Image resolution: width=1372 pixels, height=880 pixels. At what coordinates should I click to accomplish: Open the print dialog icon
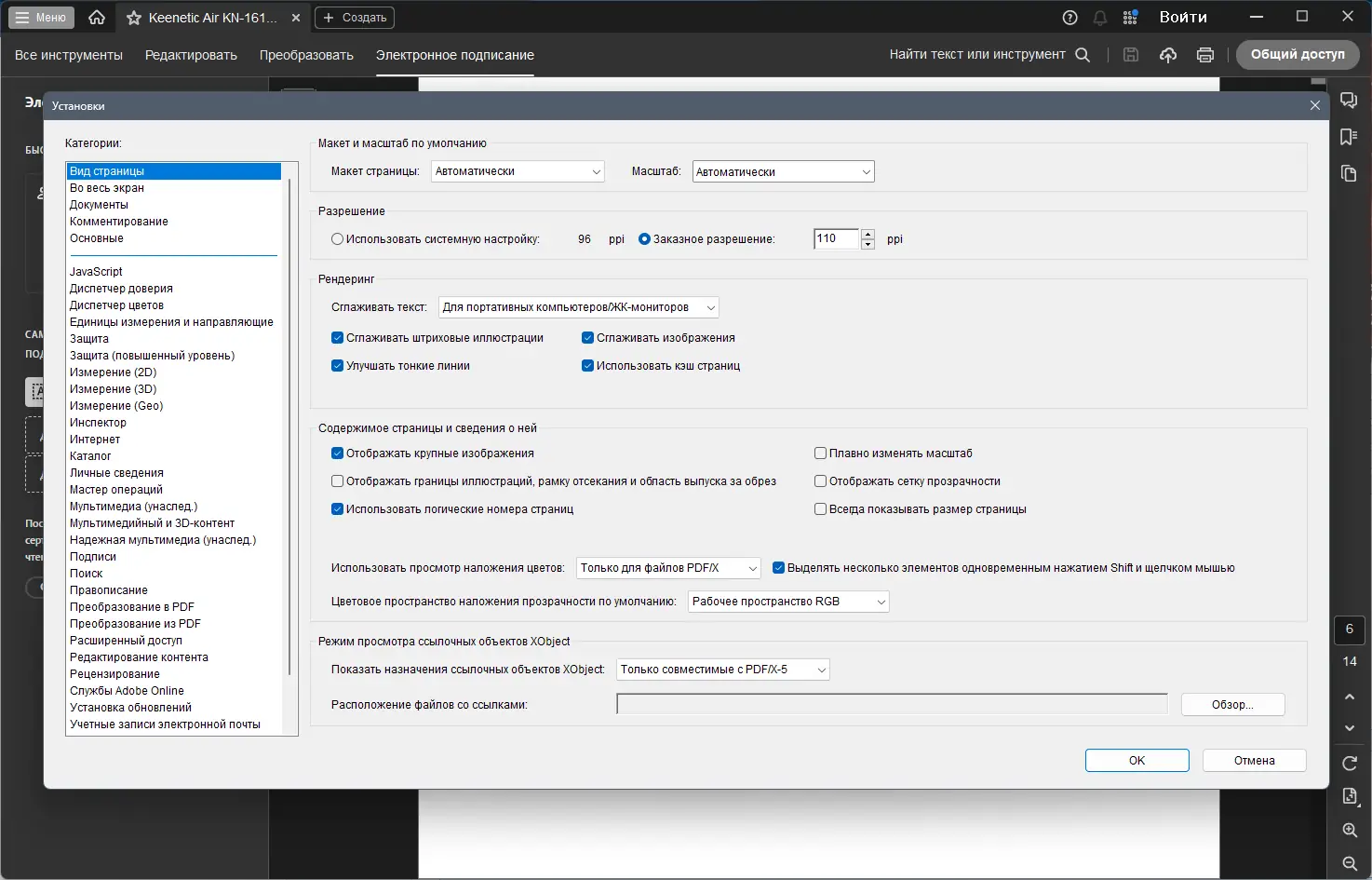click(1204, 54)
